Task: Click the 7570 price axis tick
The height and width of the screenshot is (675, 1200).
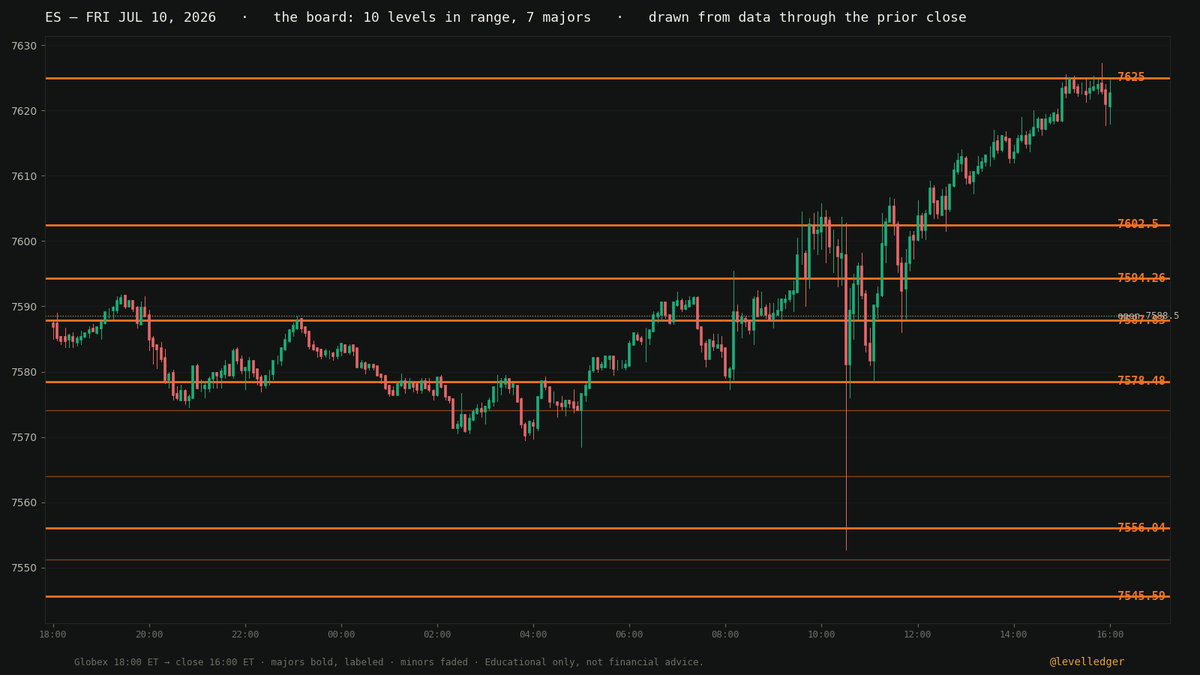Action: 23,438
